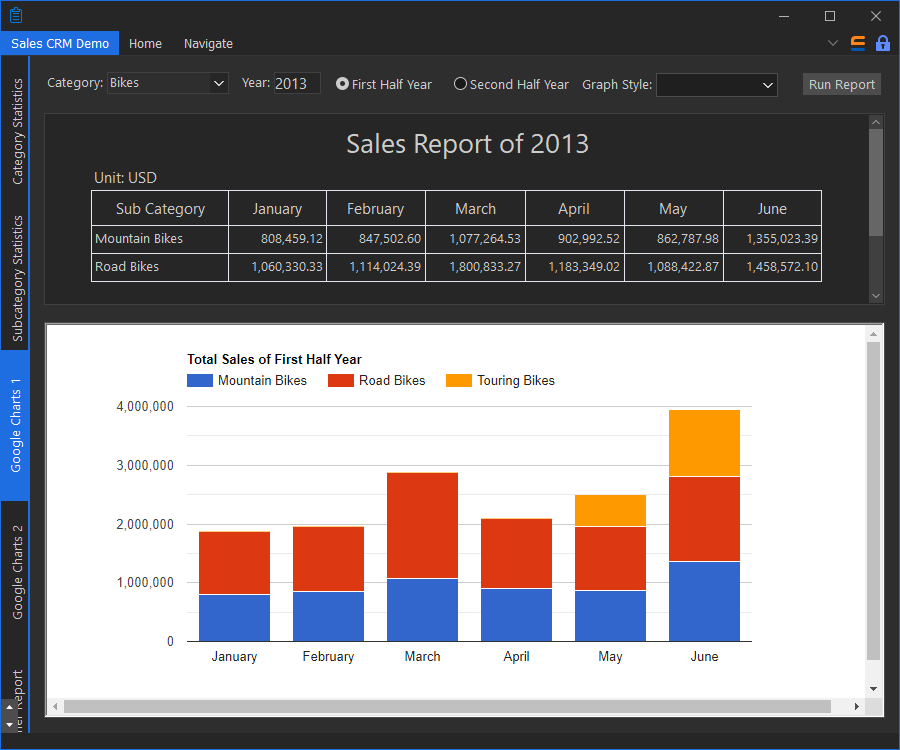Switch to Google Charts 1 side tab
Screen dimensions: 900x750
click(15, 425)
